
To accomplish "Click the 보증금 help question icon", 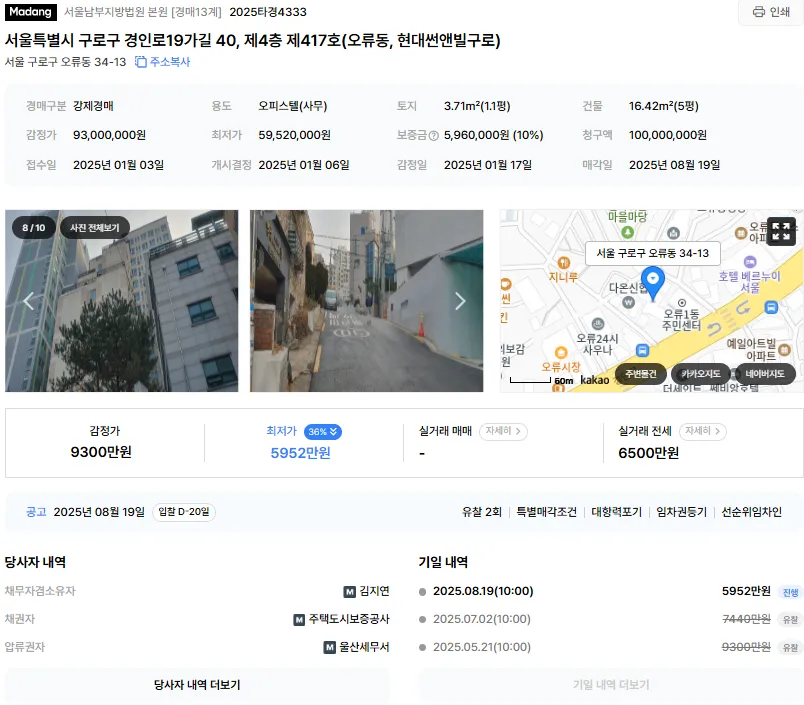I will click(x=433, y=136).
